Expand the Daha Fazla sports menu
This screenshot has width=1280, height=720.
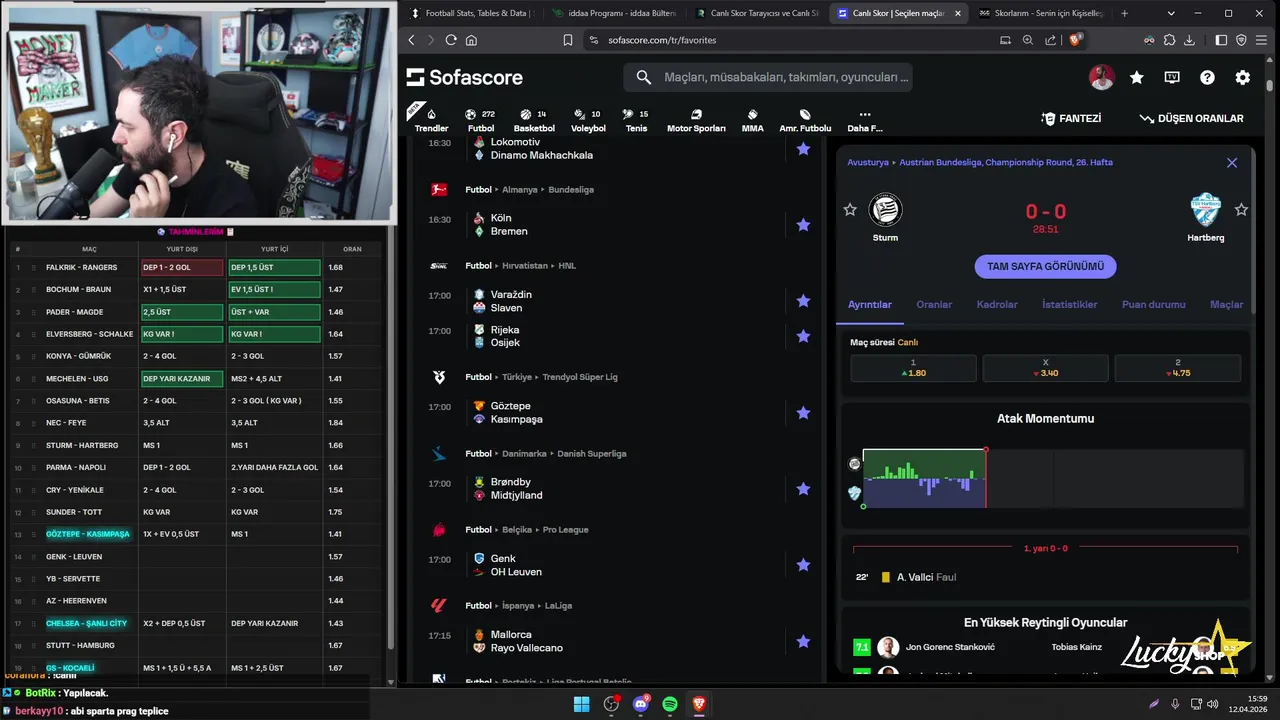[x=865, y=120]
